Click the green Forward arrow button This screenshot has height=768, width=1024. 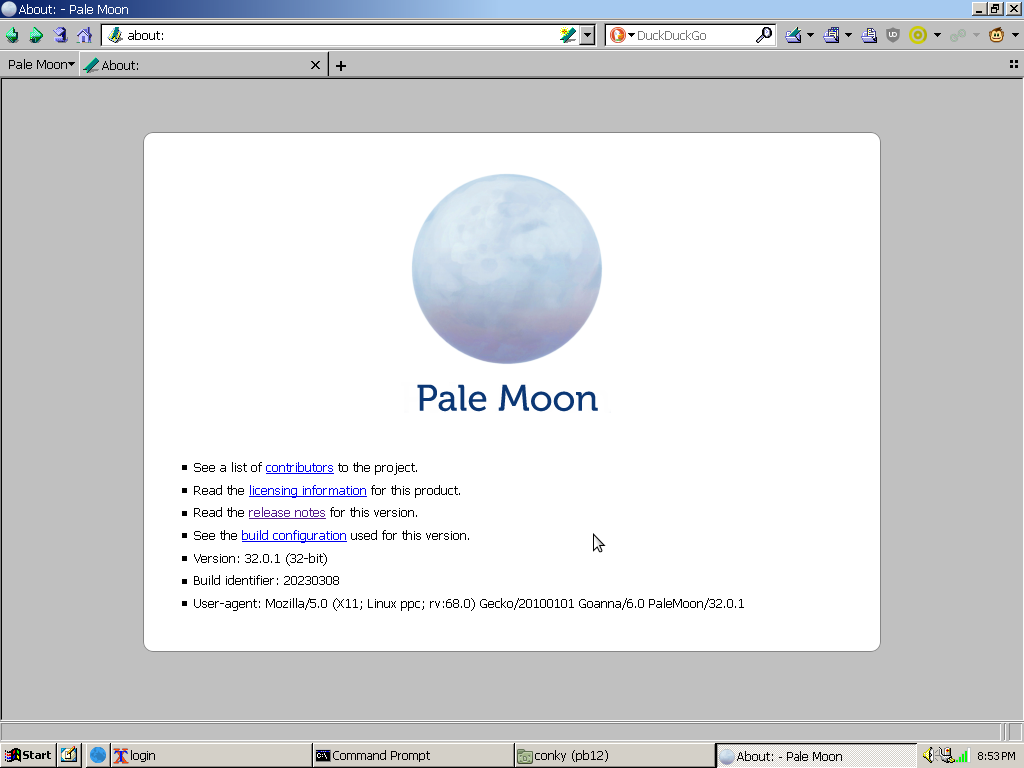click(37, 35)
